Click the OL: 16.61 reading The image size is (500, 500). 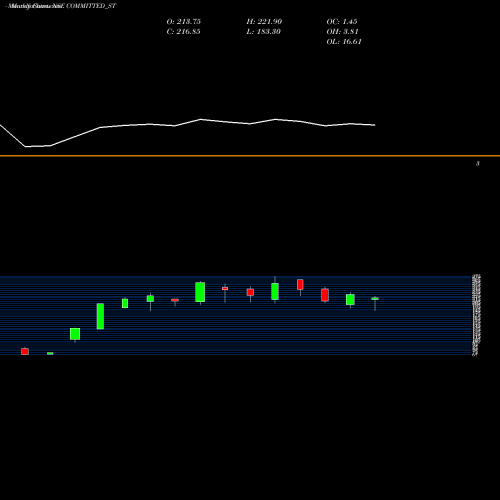coord(344,42)
